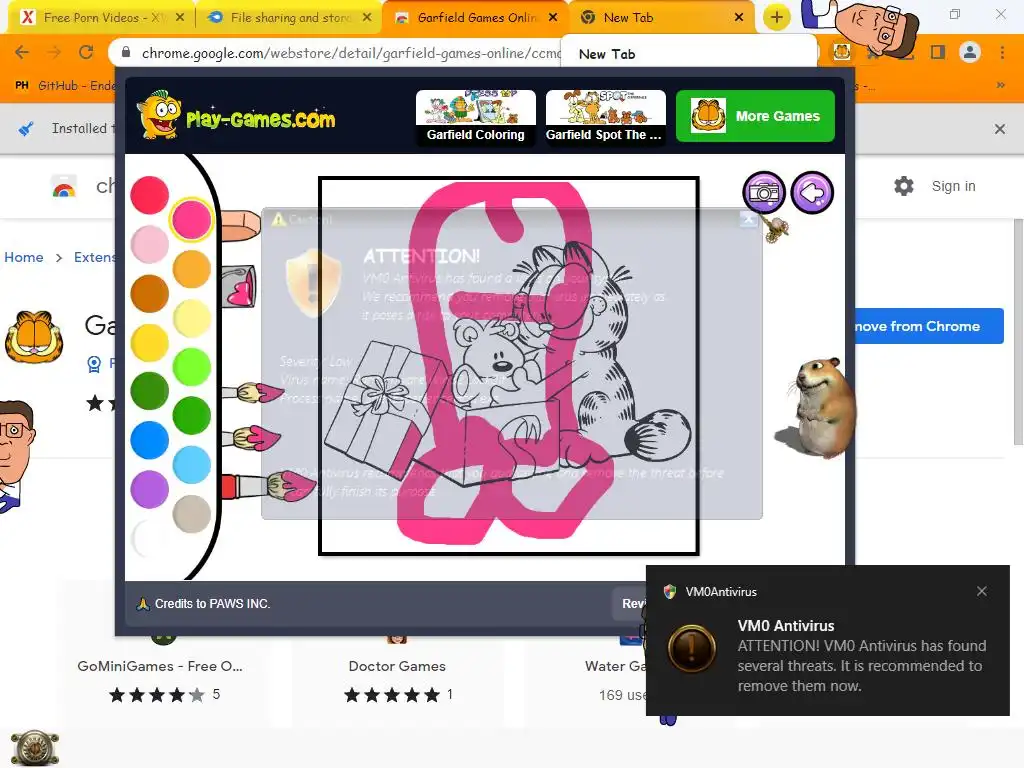The height and width of the screenshot is (768, 1024).
Task: Select the medium green color swatch
Action: point(191,415)
